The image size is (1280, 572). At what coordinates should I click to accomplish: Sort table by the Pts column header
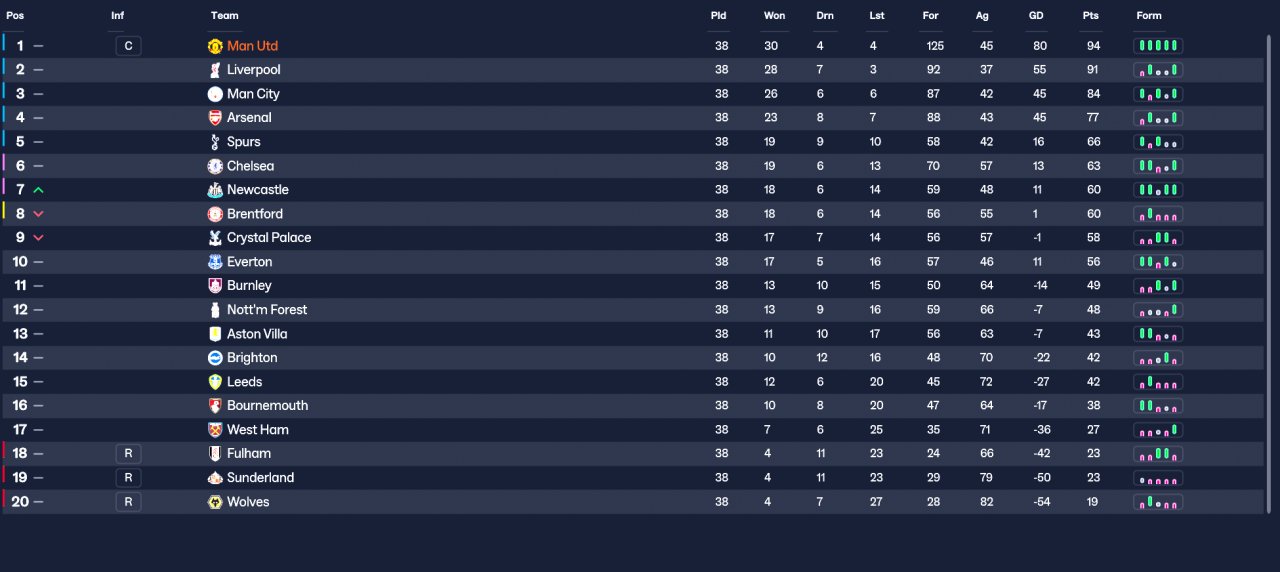pyautogui.click(x=1090, y=16)
